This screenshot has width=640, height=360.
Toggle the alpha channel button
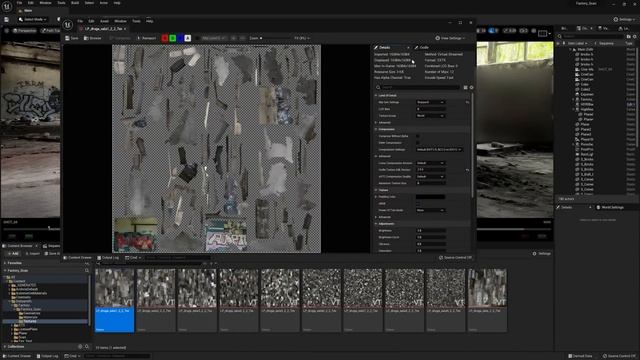188,38
